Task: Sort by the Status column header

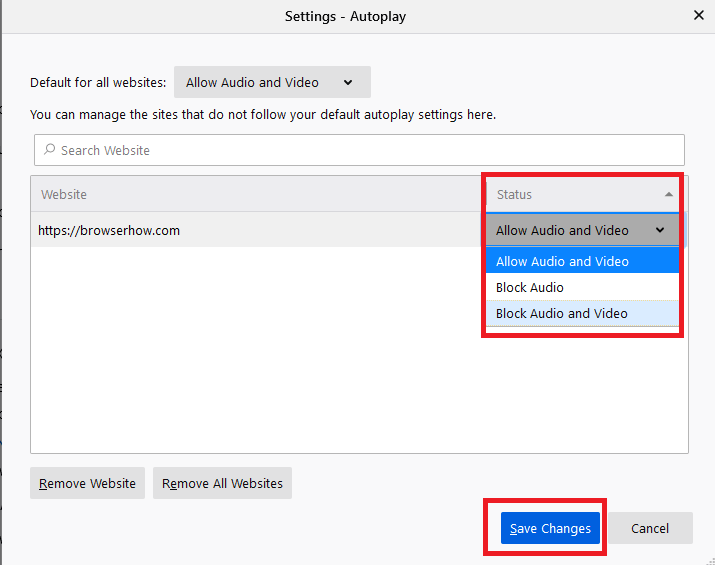Action: (x=582, y=194)
